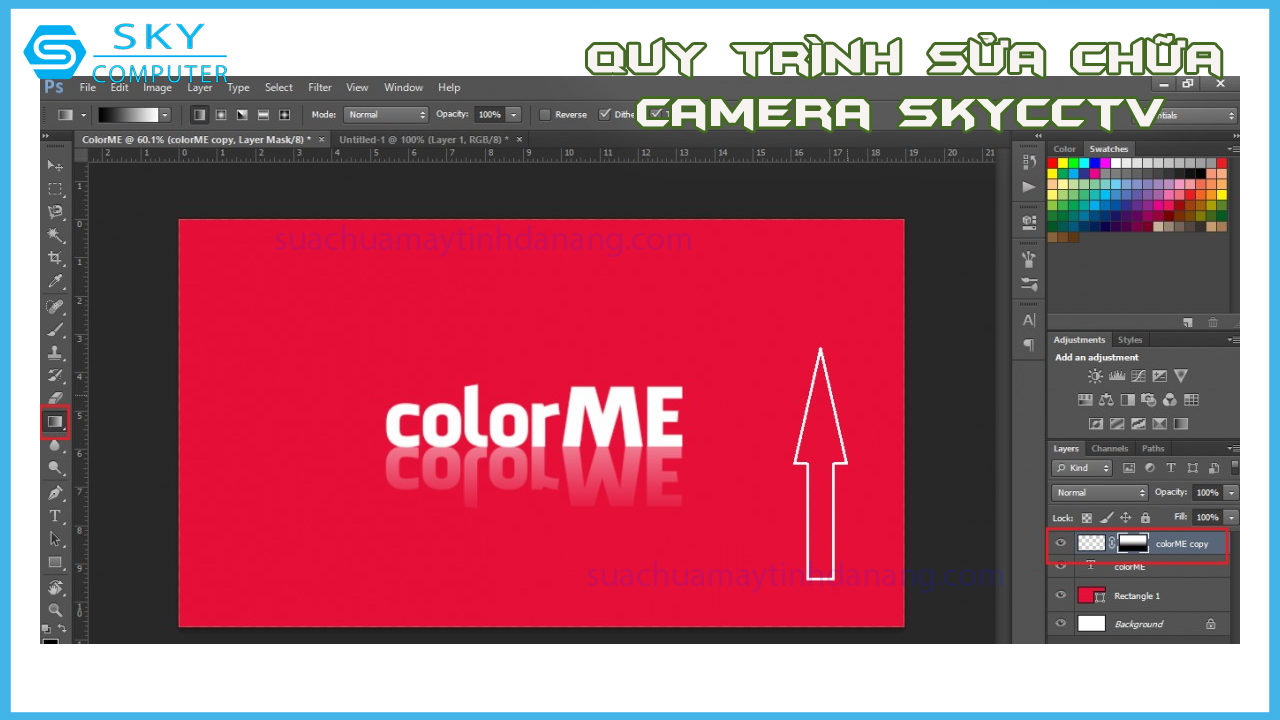Choose the radial gradient style icon
1280x720 pixels.
coord(221,115)
